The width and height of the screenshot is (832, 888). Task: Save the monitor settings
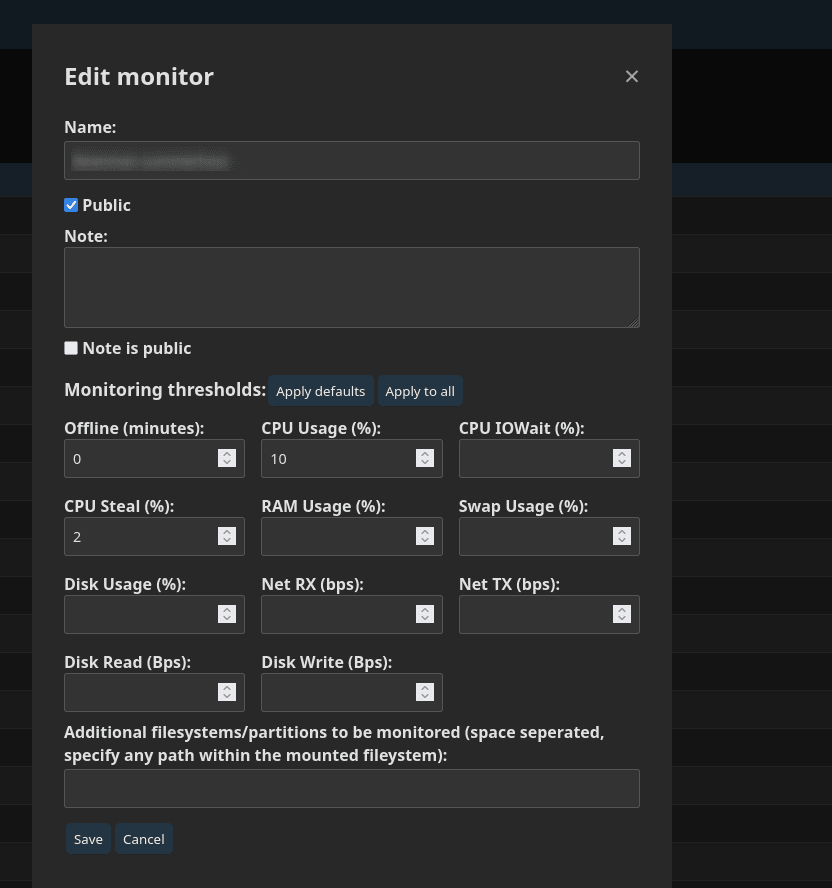tap(88, 839)
